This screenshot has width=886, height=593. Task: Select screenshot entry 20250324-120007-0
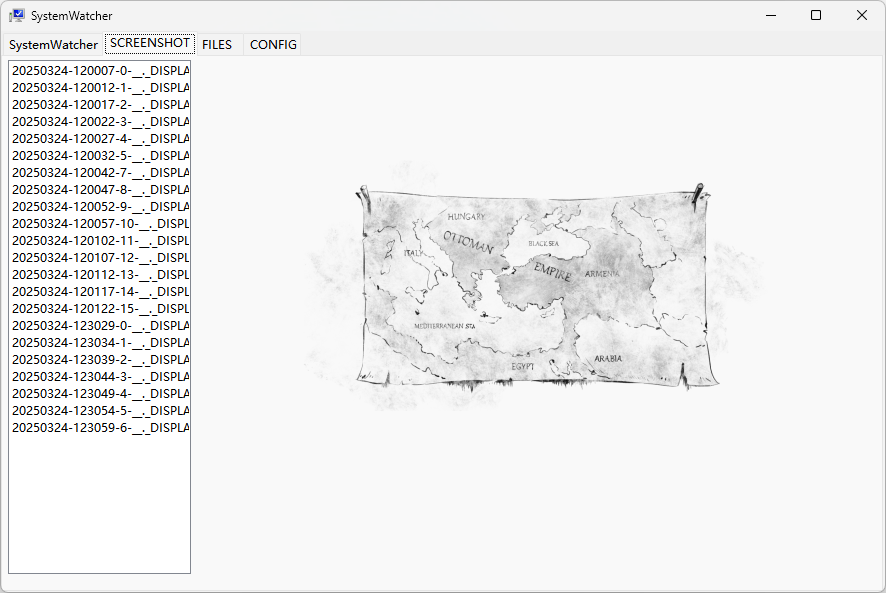(100, 71)
